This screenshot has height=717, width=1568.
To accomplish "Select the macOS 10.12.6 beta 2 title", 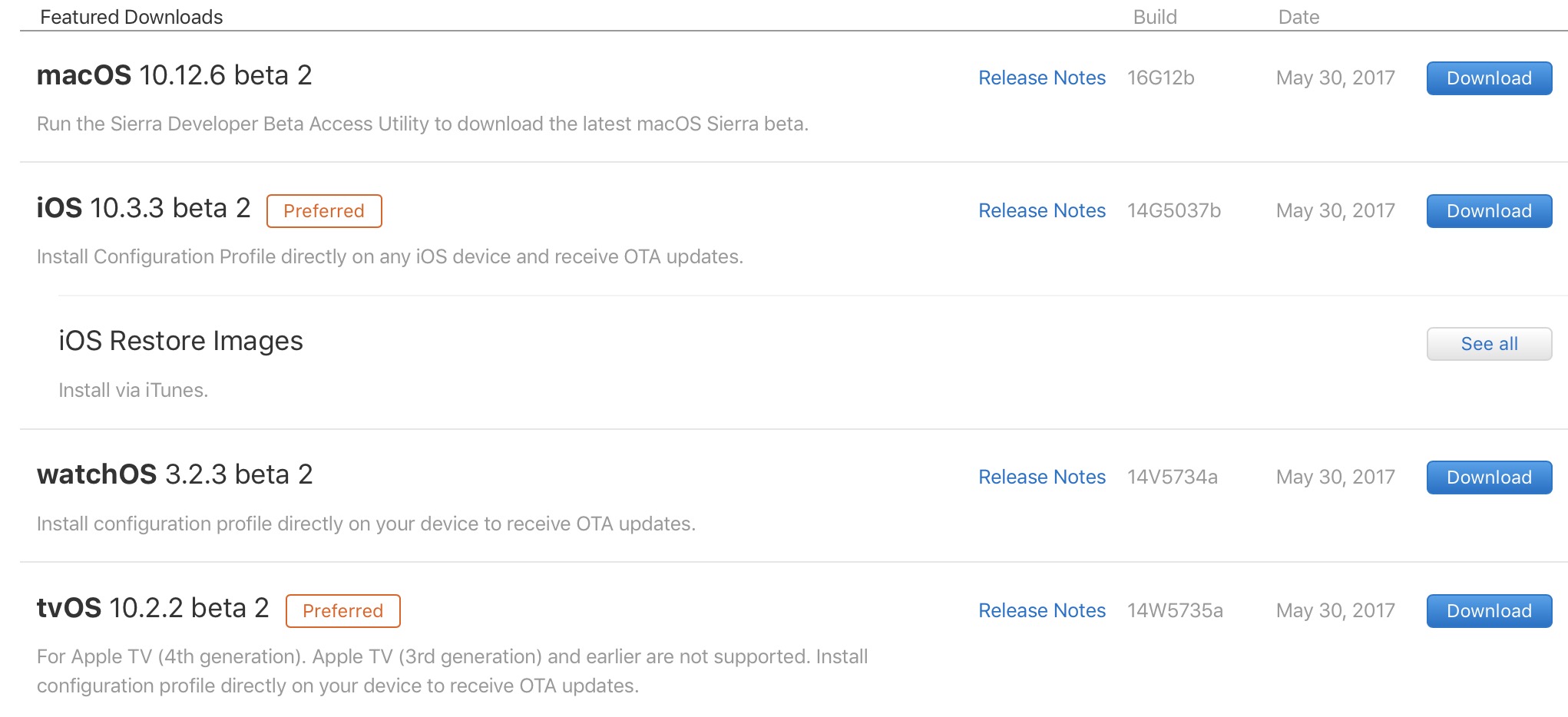I will click(175, 75).
